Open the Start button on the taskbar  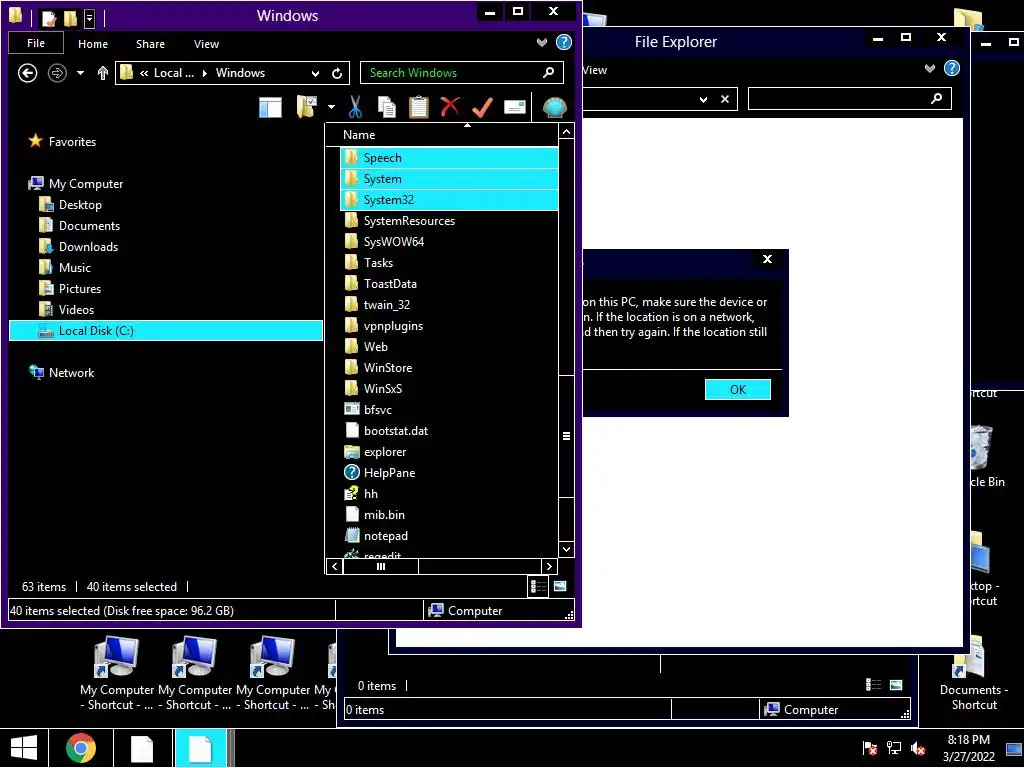[24, 748]
